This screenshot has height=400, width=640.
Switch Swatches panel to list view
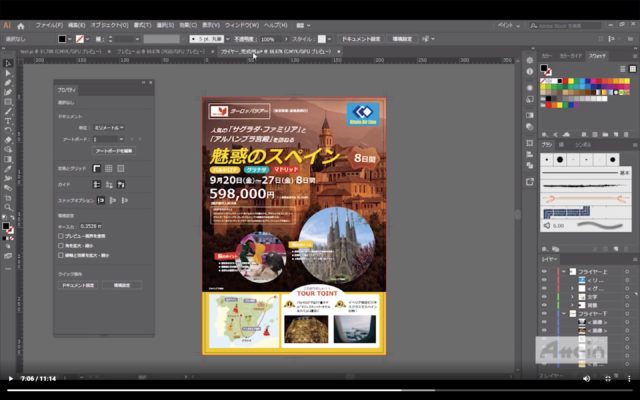(623, 69)
